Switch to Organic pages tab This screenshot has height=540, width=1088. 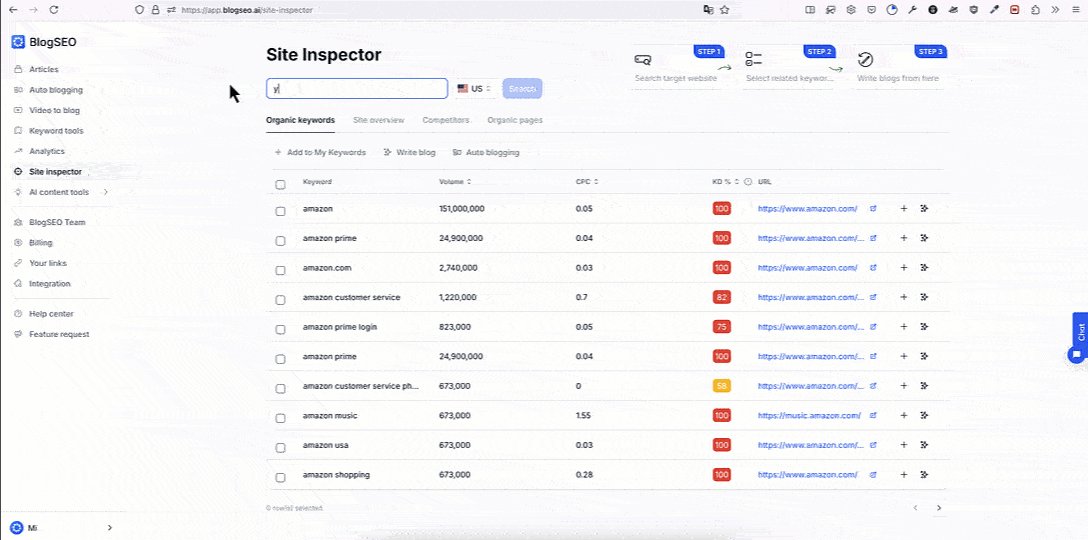(x=515, y=120)
